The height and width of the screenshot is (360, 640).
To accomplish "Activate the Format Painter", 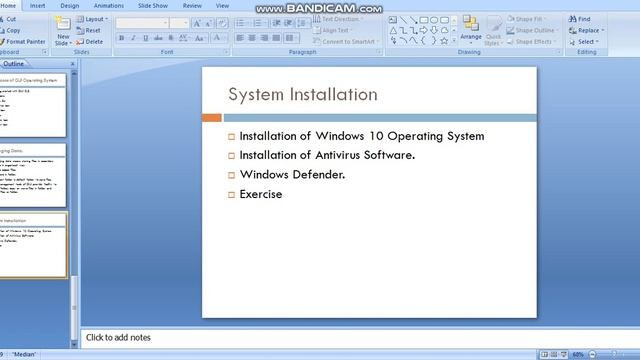I will pyautogui.click(x=22, y=42).
